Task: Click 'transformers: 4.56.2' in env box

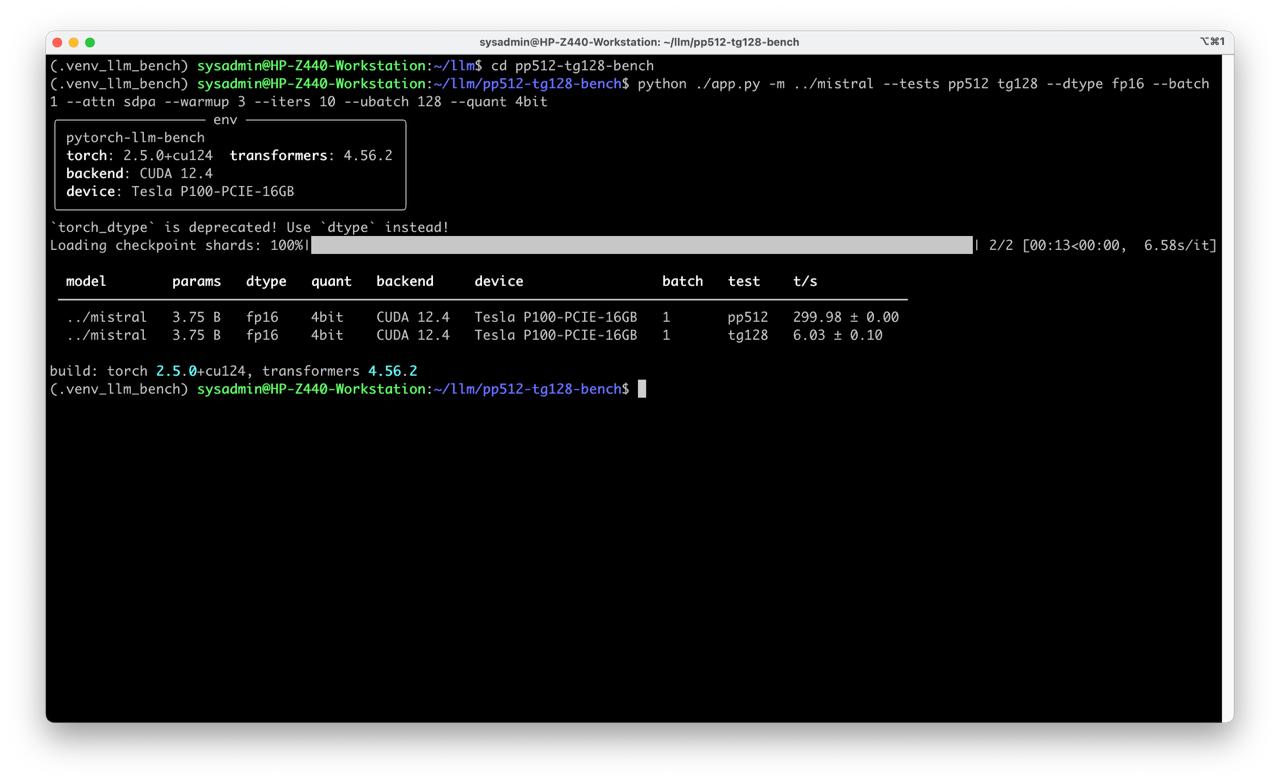Action: pos(311,156)
